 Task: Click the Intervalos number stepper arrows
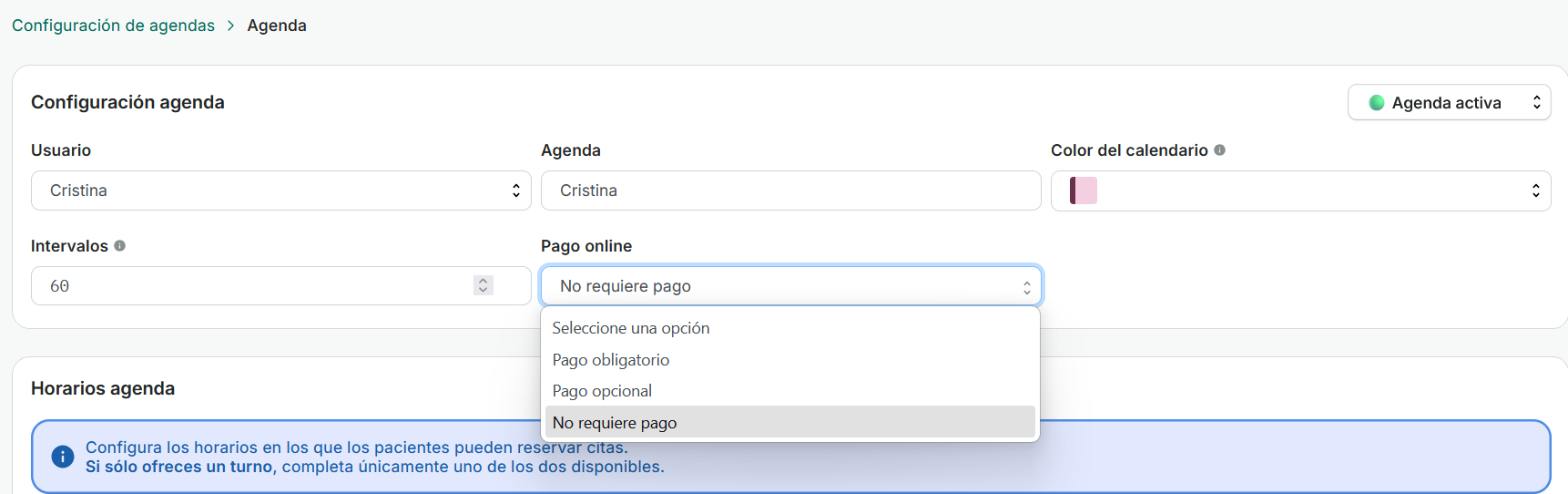coord(484,285)
